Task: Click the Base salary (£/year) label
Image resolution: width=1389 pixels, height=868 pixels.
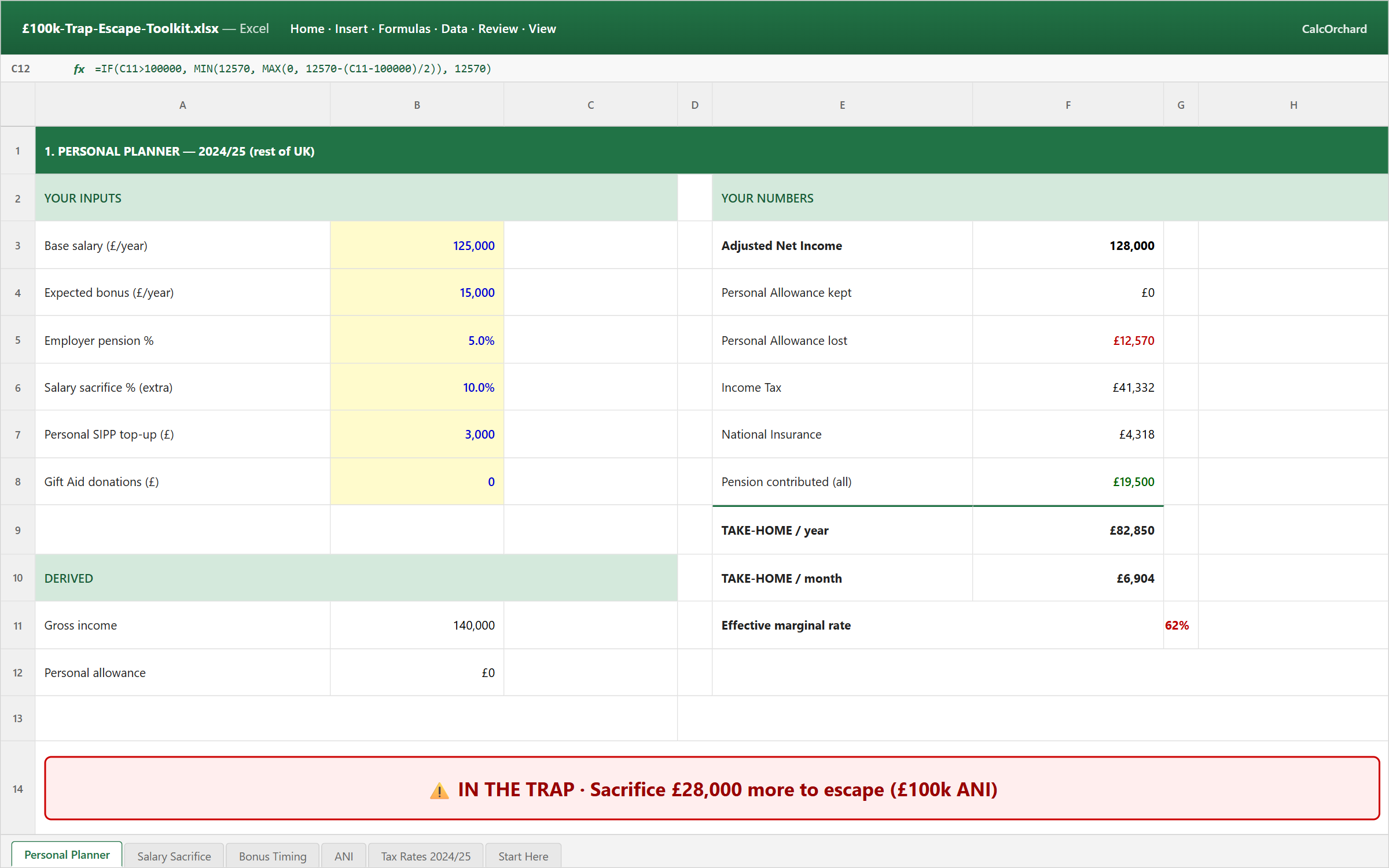Action: [95, 245]
